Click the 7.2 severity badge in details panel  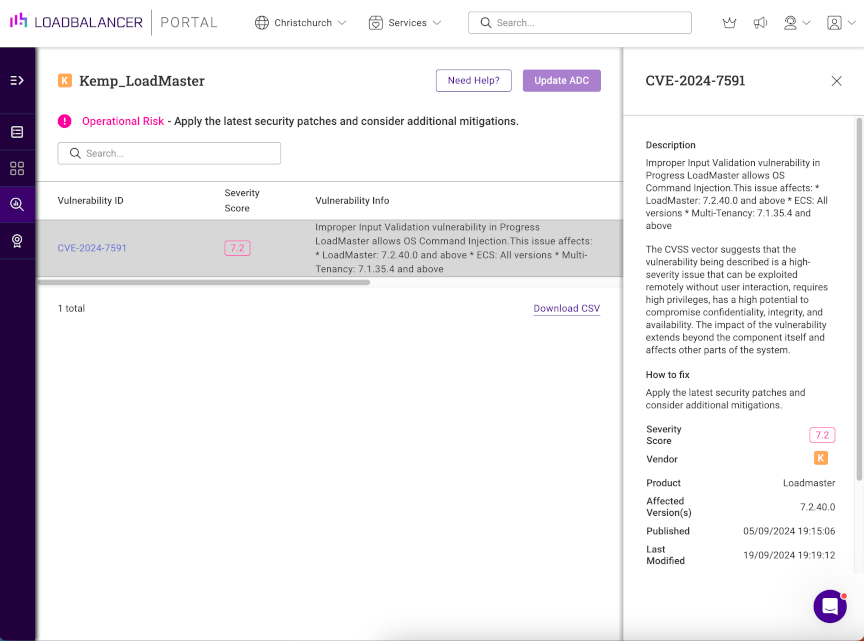[822, 435]
